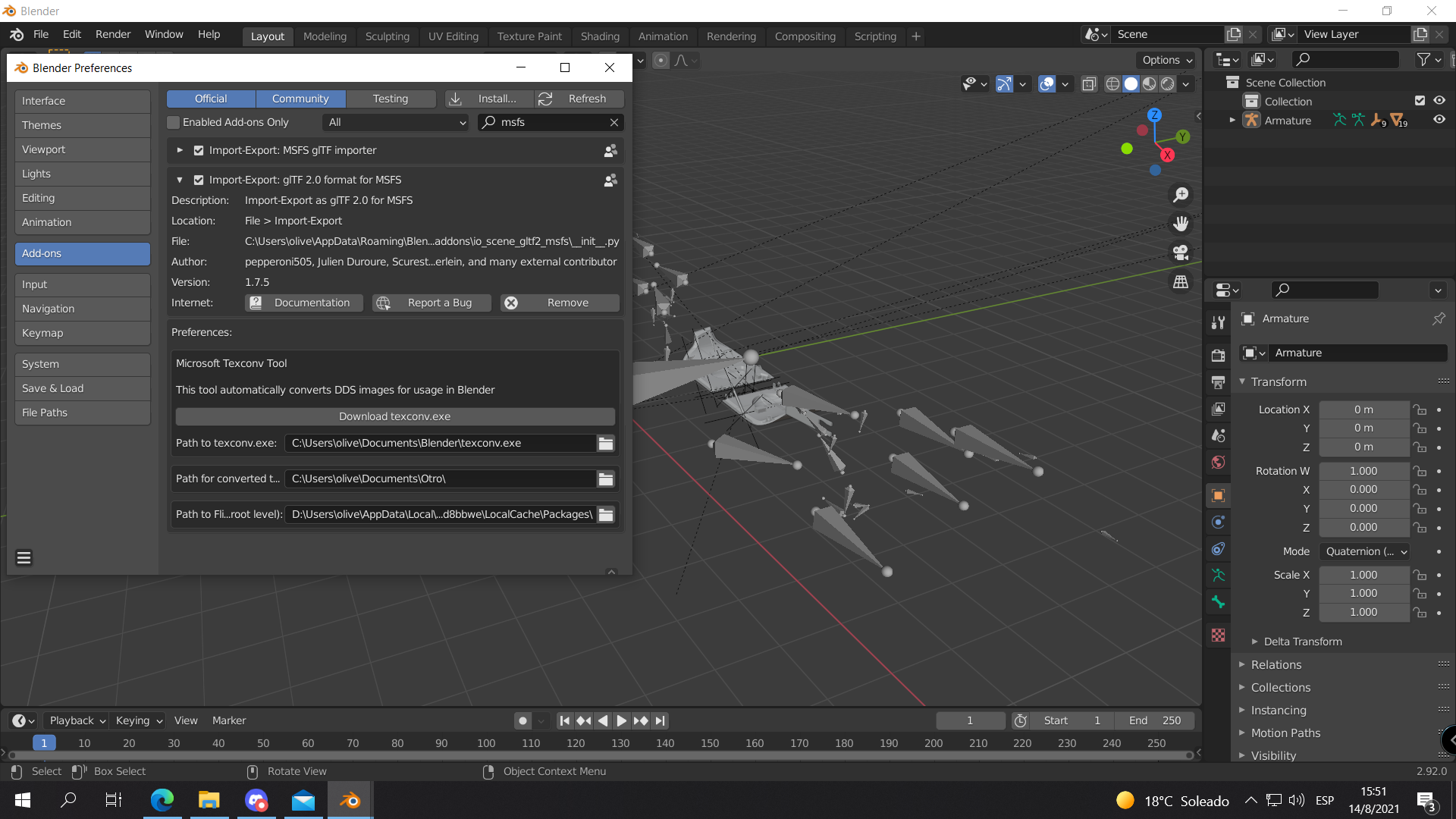Open the Render Properties tab

pyautogui.click(x=1219, y=354)
